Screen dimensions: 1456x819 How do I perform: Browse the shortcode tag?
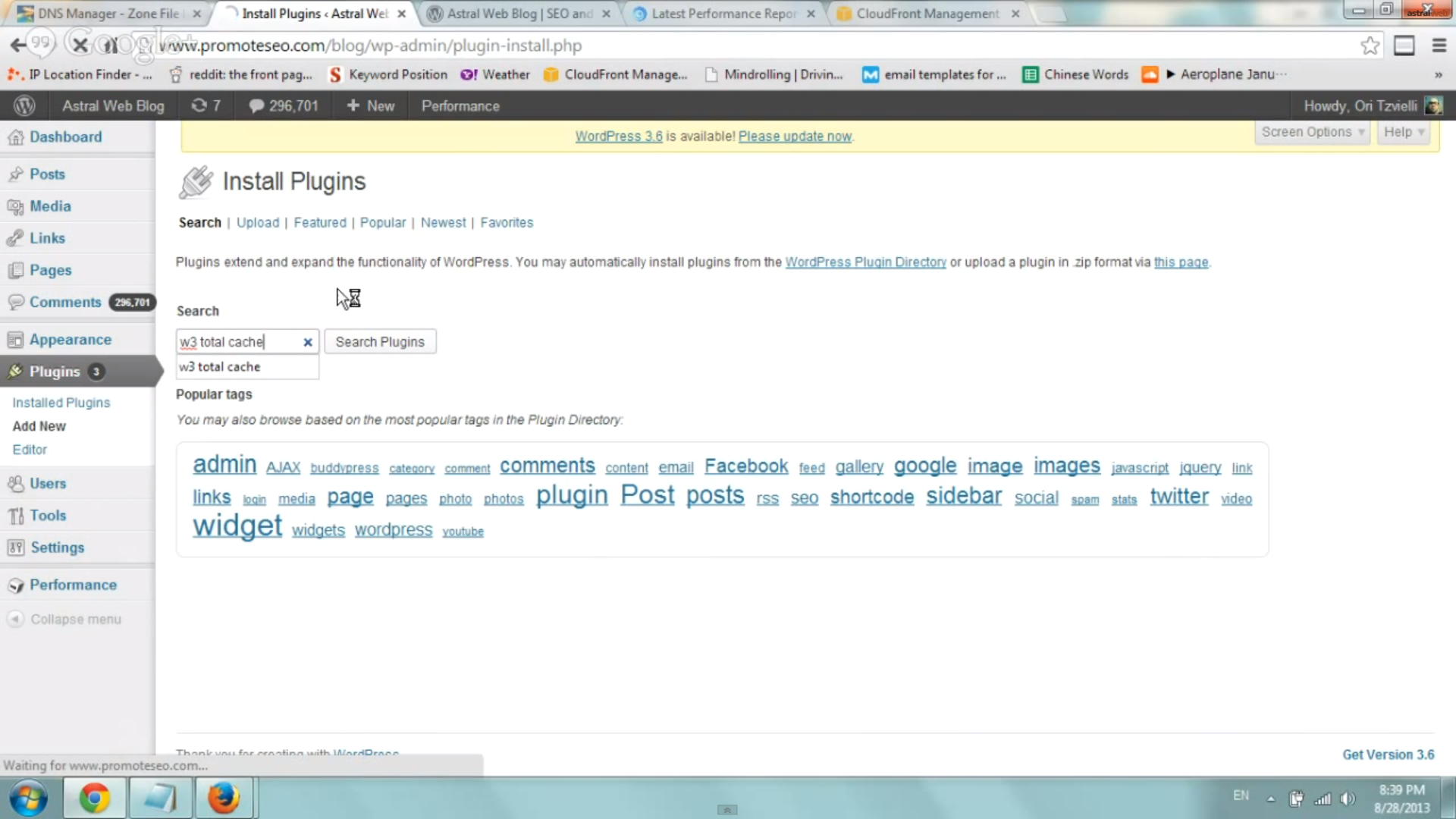tap(872, 497)
